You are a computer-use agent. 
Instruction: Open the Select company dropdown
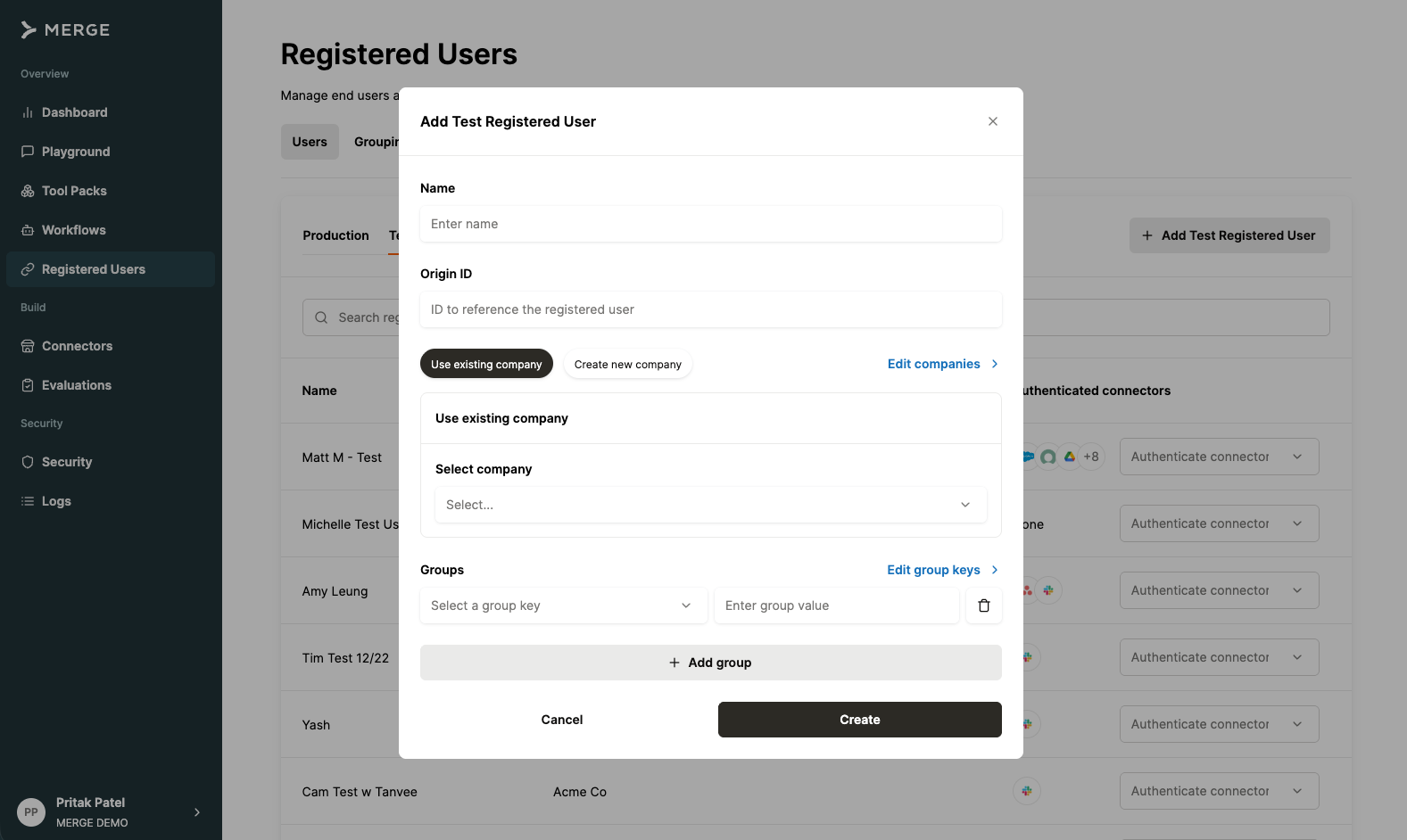point(711,505)
